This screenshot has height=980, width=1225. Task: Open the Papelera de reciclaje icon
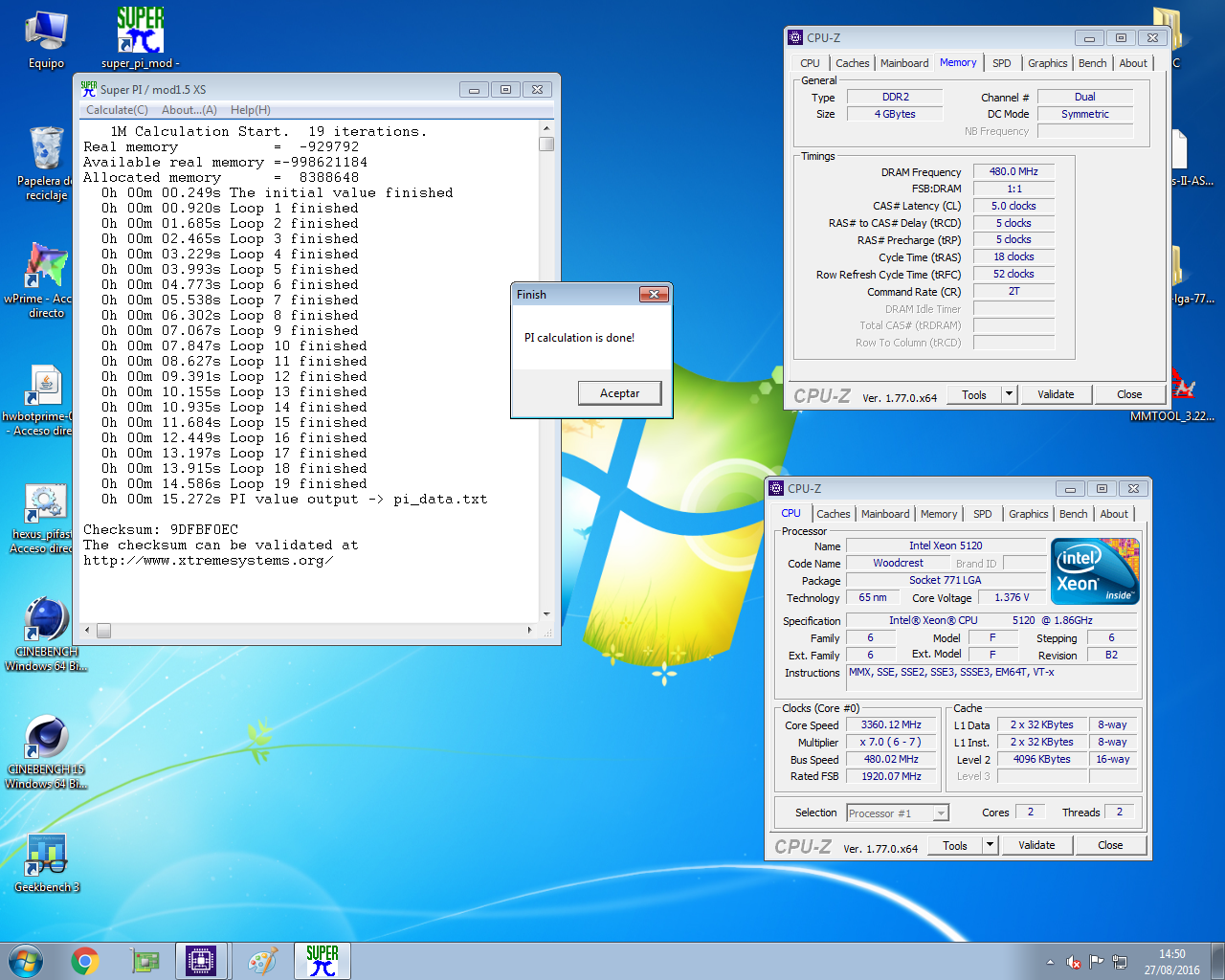tap(46, 163)
